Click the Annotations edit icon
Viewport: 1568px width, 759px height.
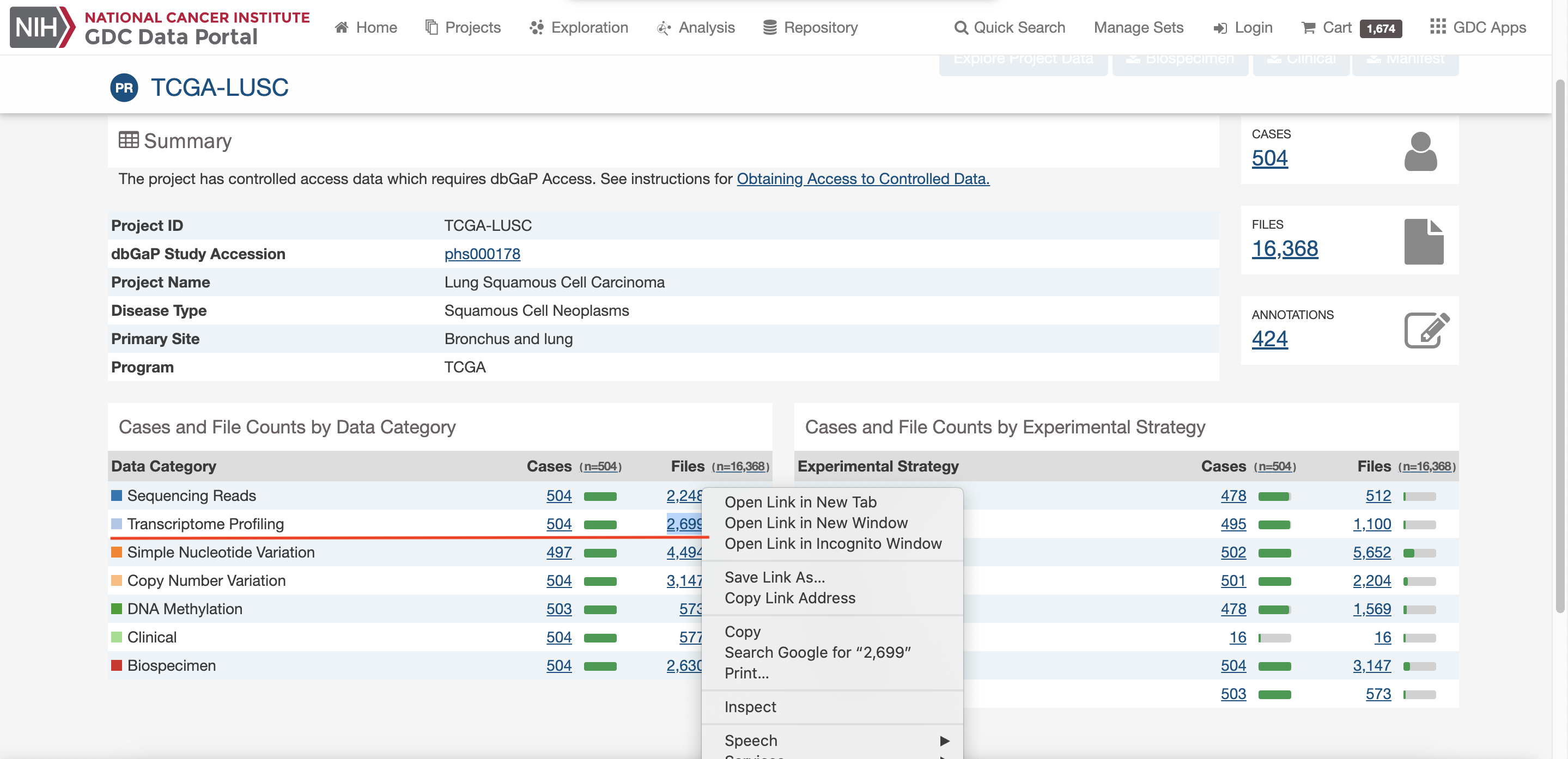click(1426, 330)
